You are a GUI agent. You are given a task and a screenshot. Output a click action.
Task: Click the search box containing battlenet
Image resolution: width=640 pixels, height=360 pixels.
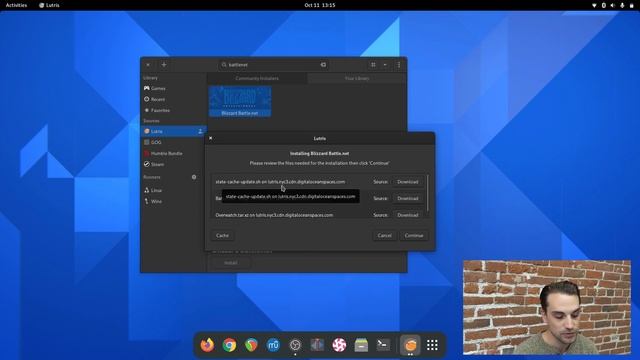click(x=273, y=64)
